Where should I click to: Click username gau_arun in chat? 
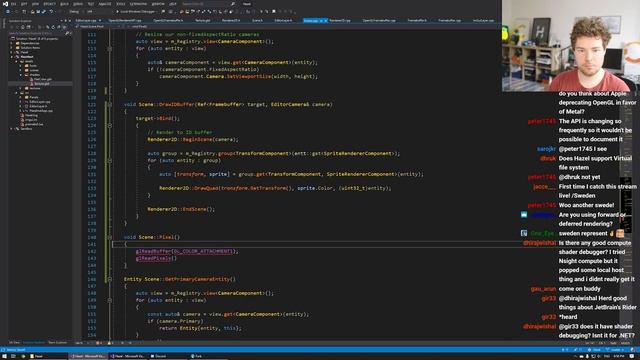pyautogui.click(x=543, y=289)
